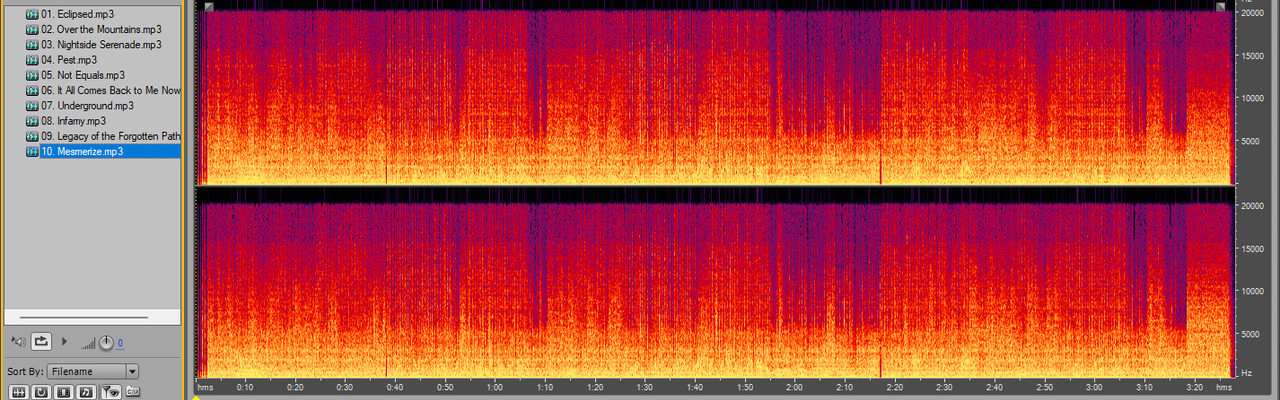Select file 06. It All Comes Back to Me Now

tap(110, 90)
